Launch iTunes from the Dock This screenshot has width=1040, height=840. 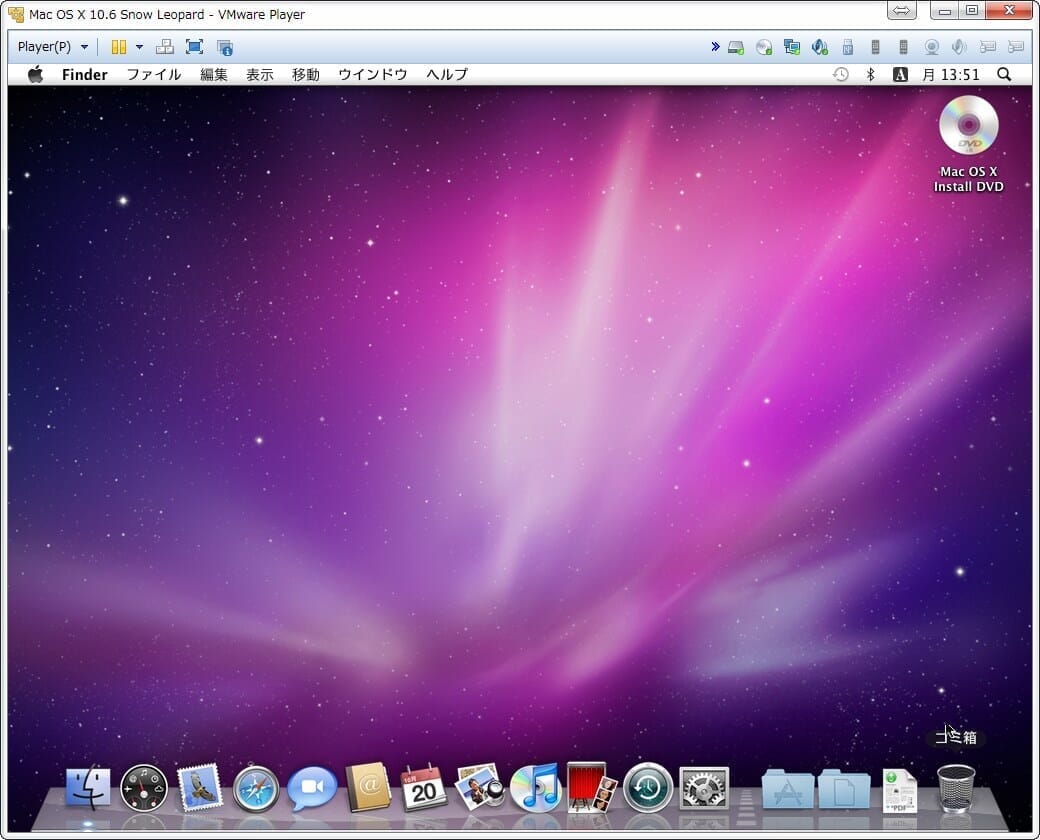pos(535,788)
